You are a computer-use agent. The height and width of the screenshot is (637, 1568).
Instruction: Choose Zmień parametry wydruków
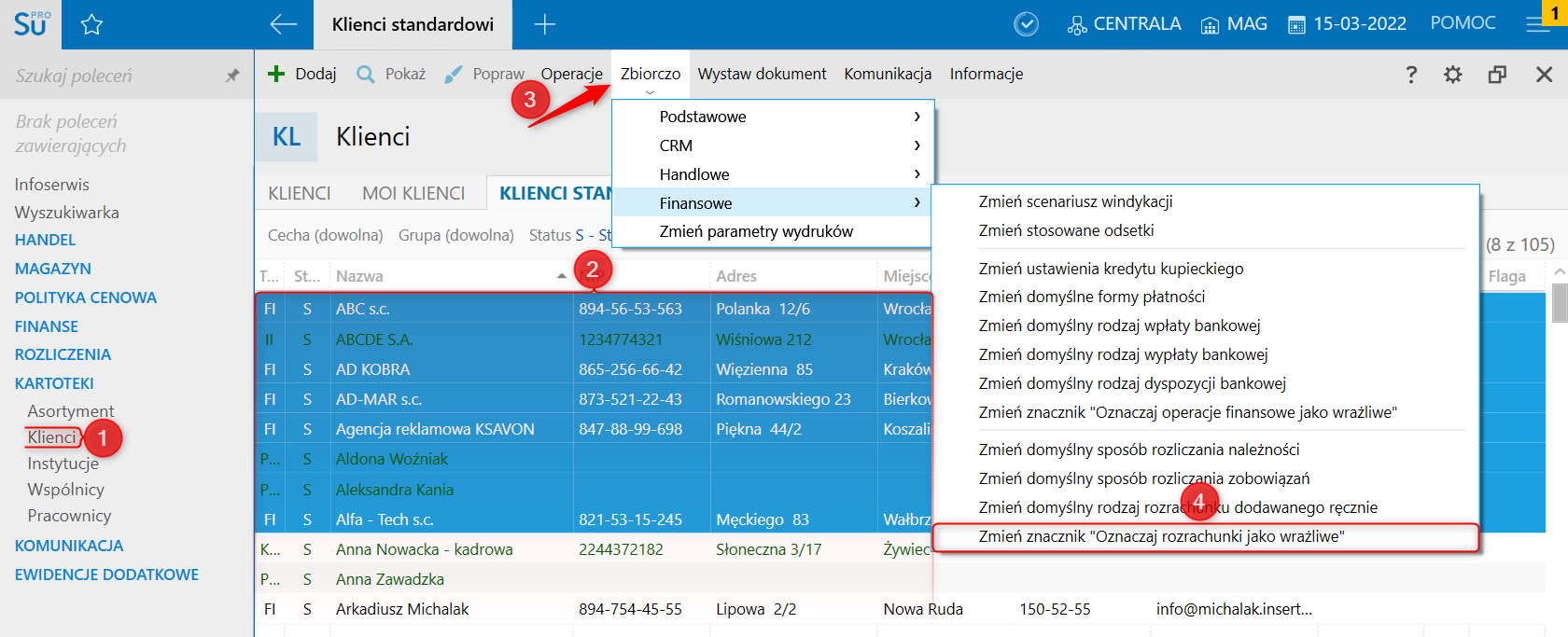(x=773, y=231)
